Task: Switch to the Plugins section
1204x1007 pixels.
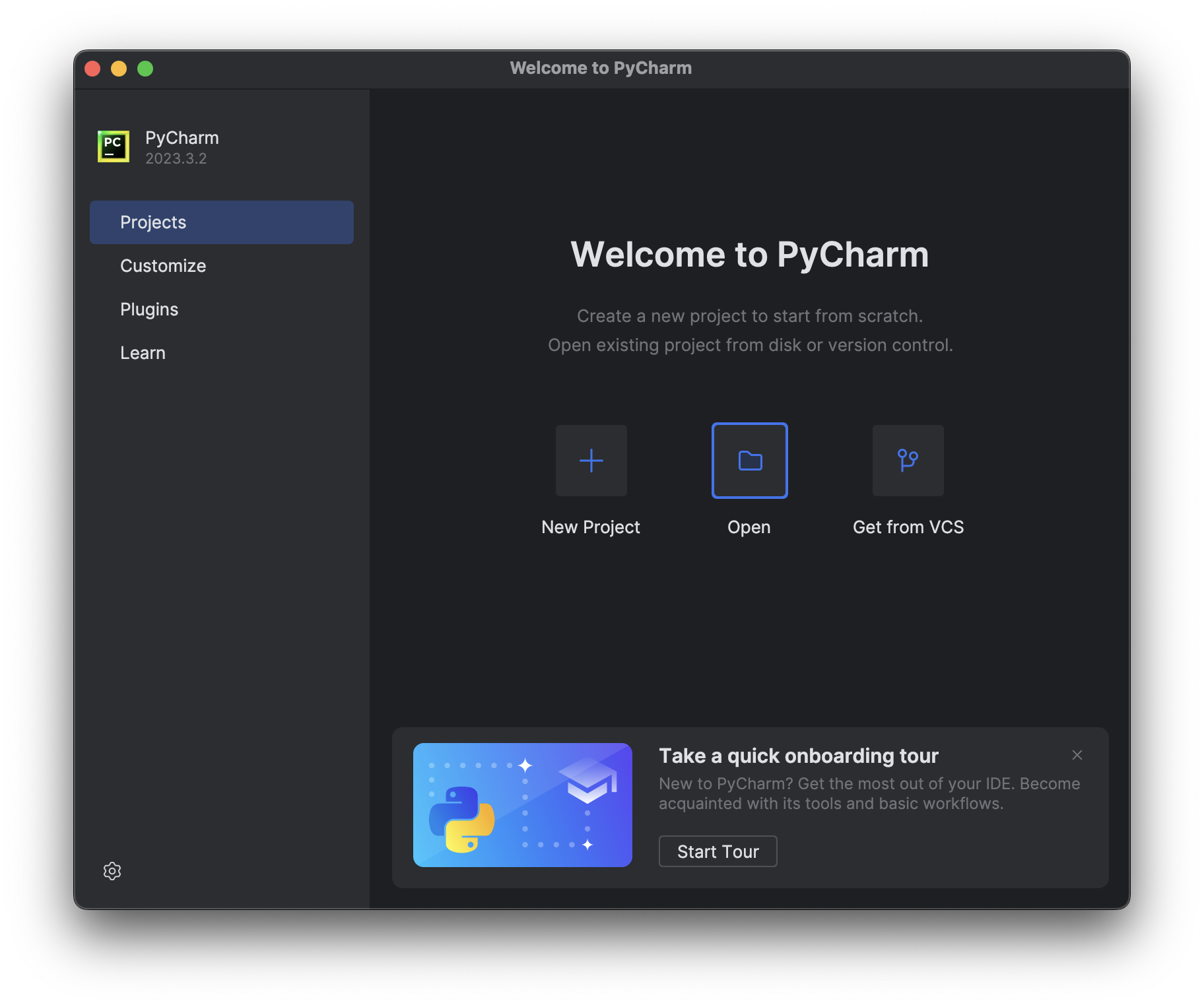Action: pyautogui.click(x=149, y=309)
